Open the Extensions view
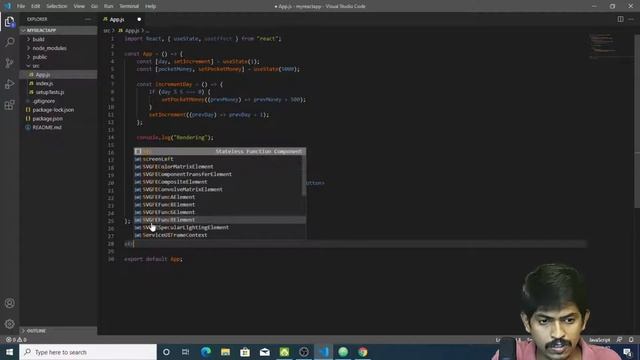The height and width of the screenshot is (360, 640). 9,105
